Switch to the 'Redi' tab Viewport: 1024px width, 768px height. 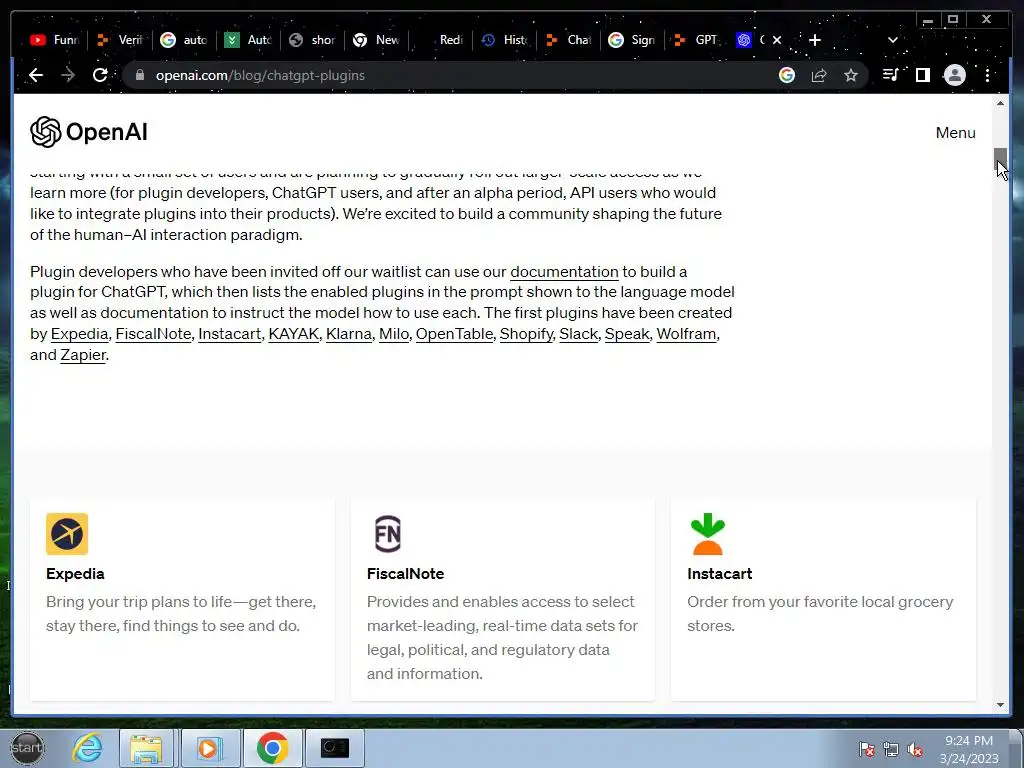[x=441, y=40]
